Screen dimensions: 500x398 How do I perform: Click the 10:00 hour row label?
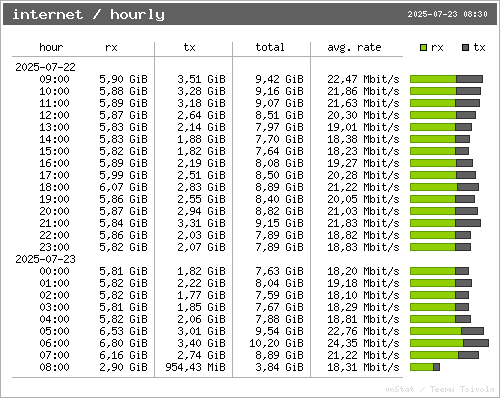pos(54,91)
